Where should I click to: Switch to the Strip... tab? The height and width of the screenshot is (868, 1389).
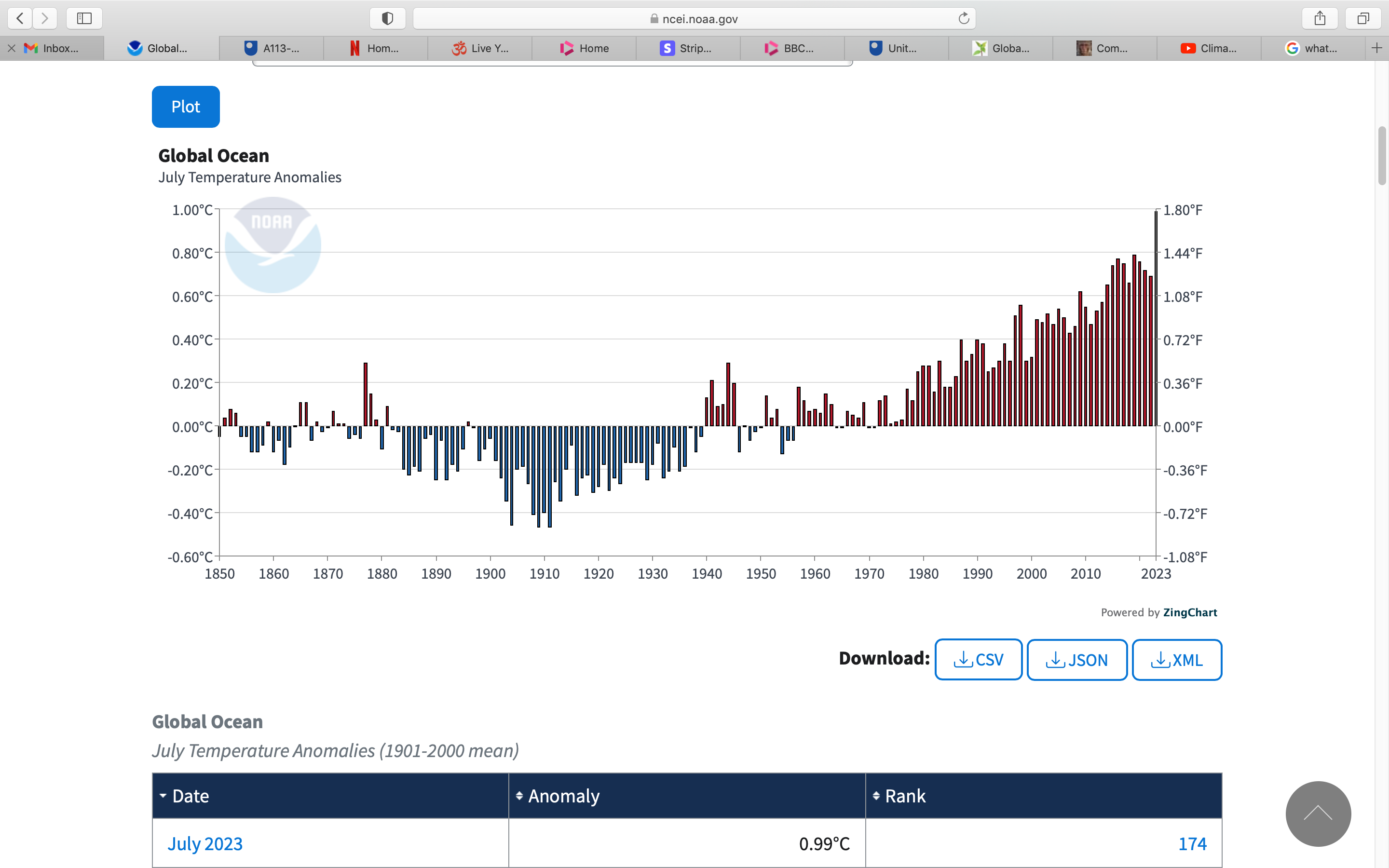click(x=688, y=48)
